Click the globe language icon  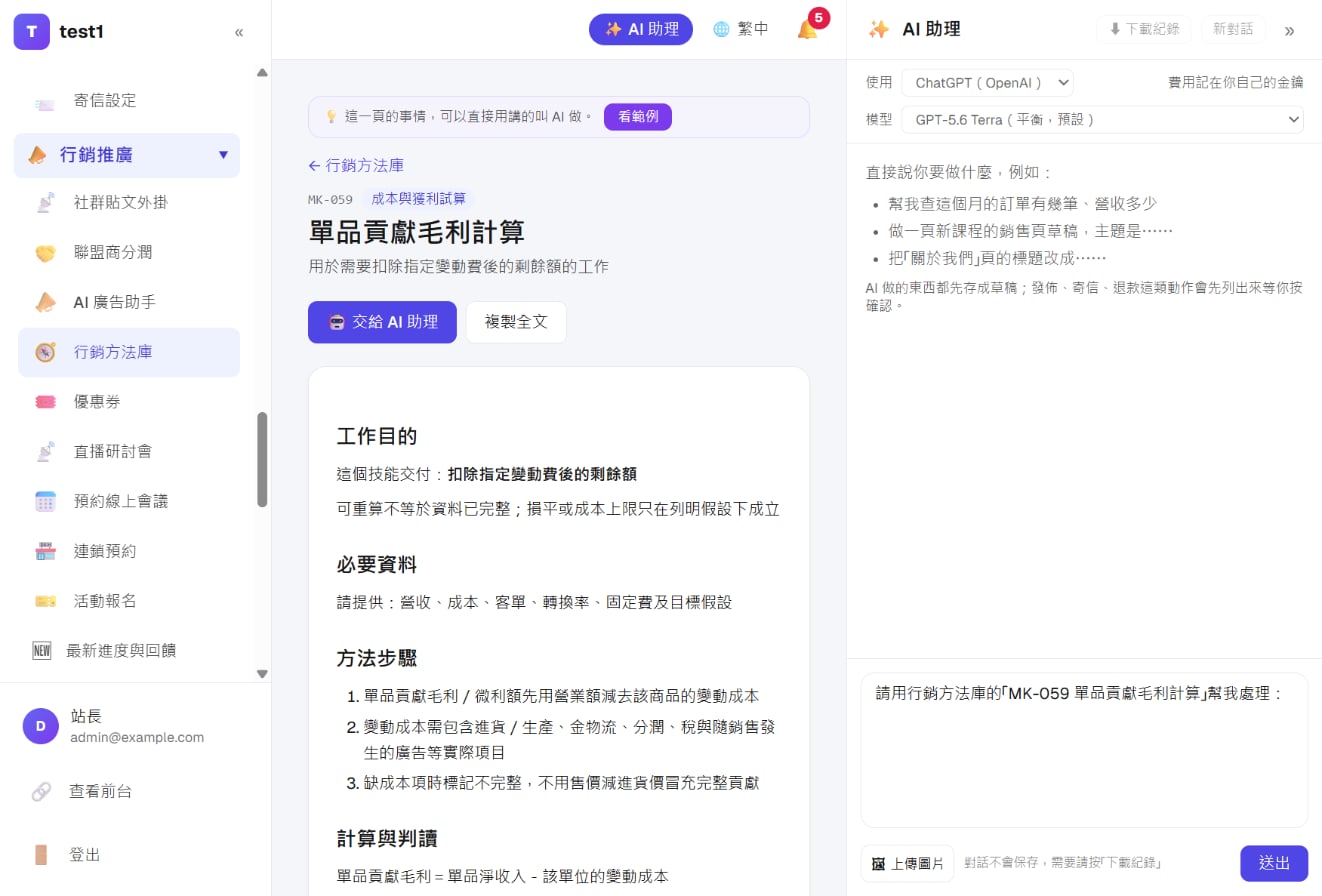(x=721, y=30)
